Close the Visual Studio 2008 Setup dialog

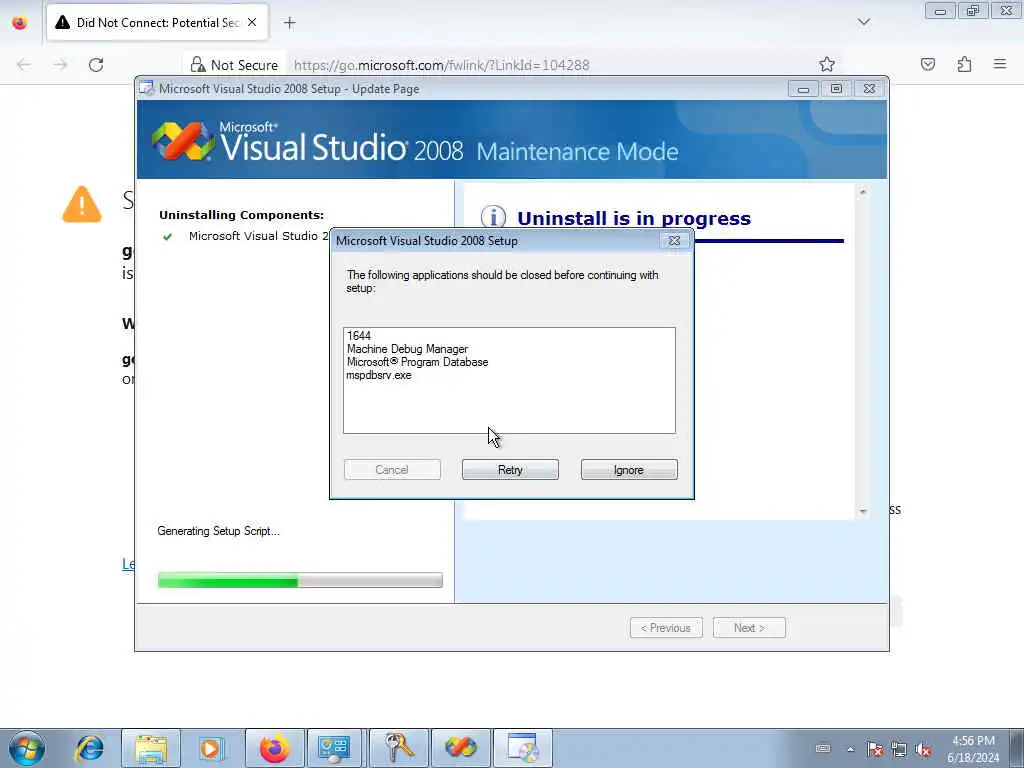click(675, 241)
